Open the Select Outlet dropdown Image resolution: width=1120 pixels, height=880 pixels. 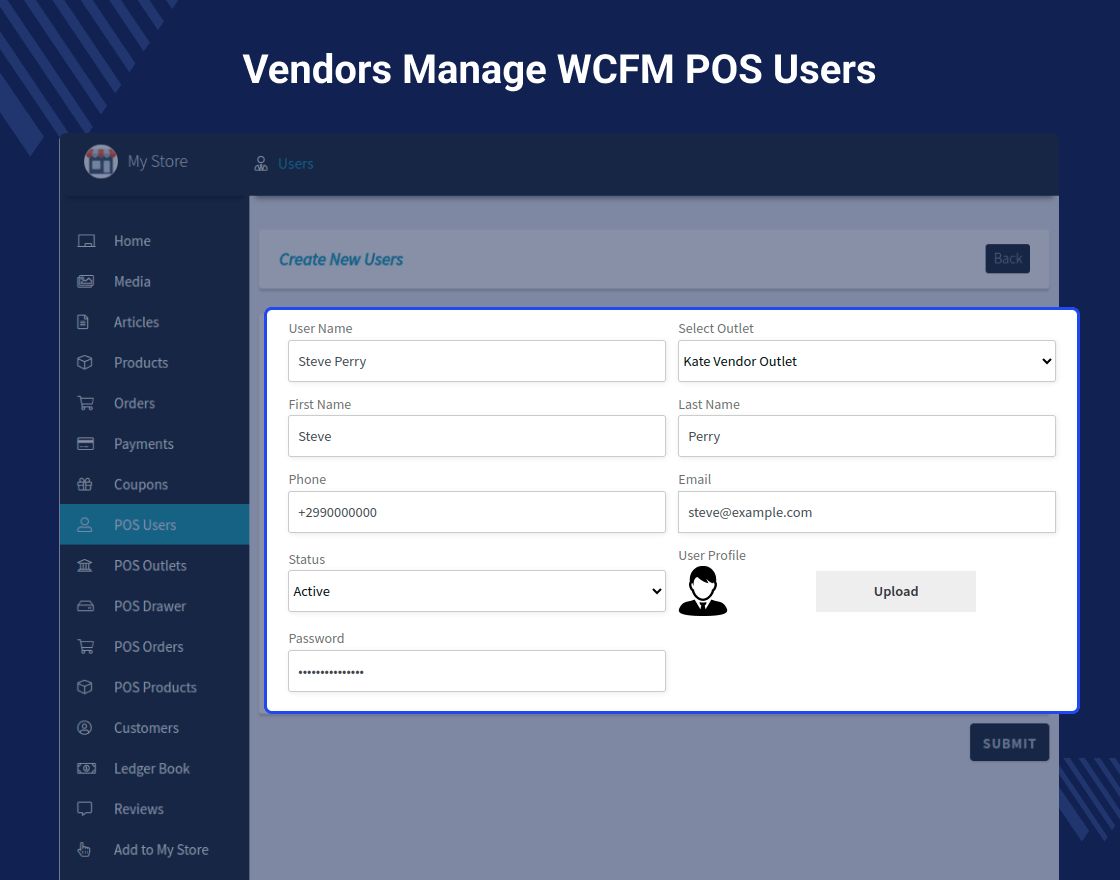(866, 361)
